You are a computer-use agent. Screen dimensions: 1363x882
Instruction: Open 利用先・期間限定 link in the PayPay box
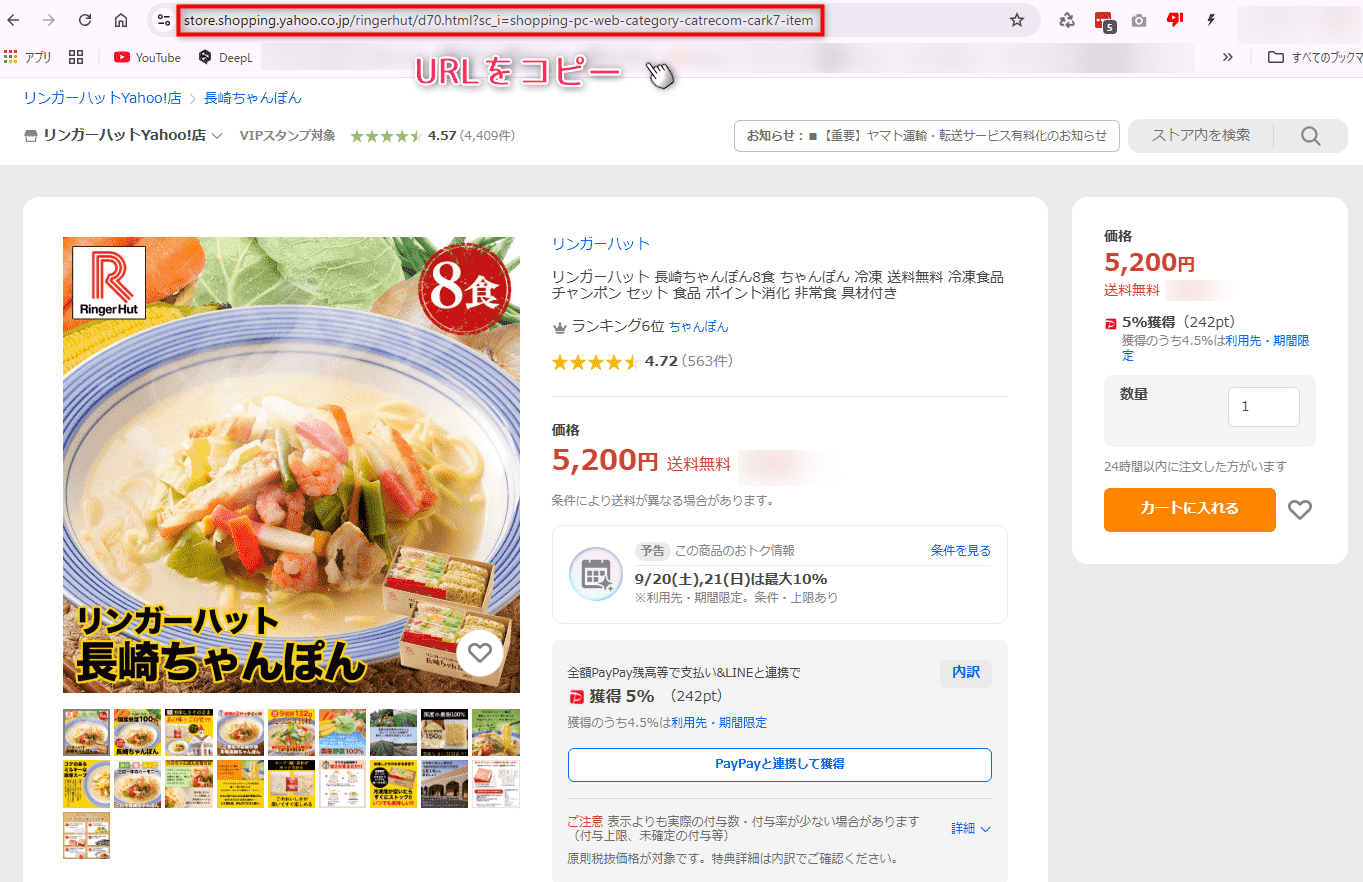point(719,723)
